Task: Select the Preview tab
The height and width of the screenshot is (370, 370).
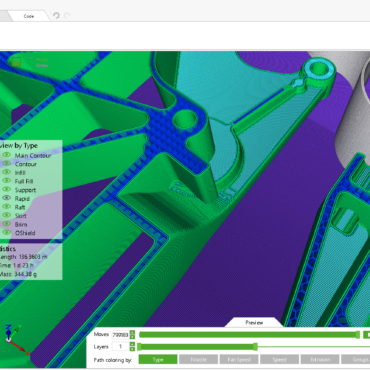Action: tap(254, 322)
